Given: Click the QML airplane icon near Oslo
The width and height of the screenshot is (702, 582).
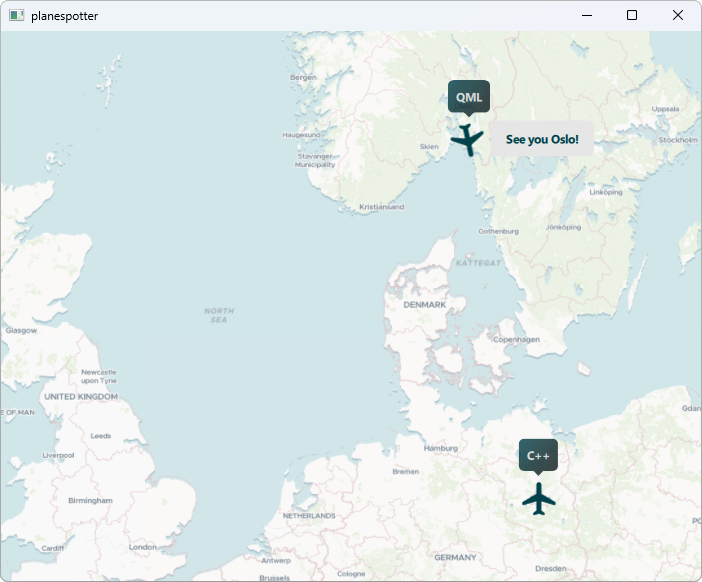Looking at the screenshot, I should [x=467, y=139].
